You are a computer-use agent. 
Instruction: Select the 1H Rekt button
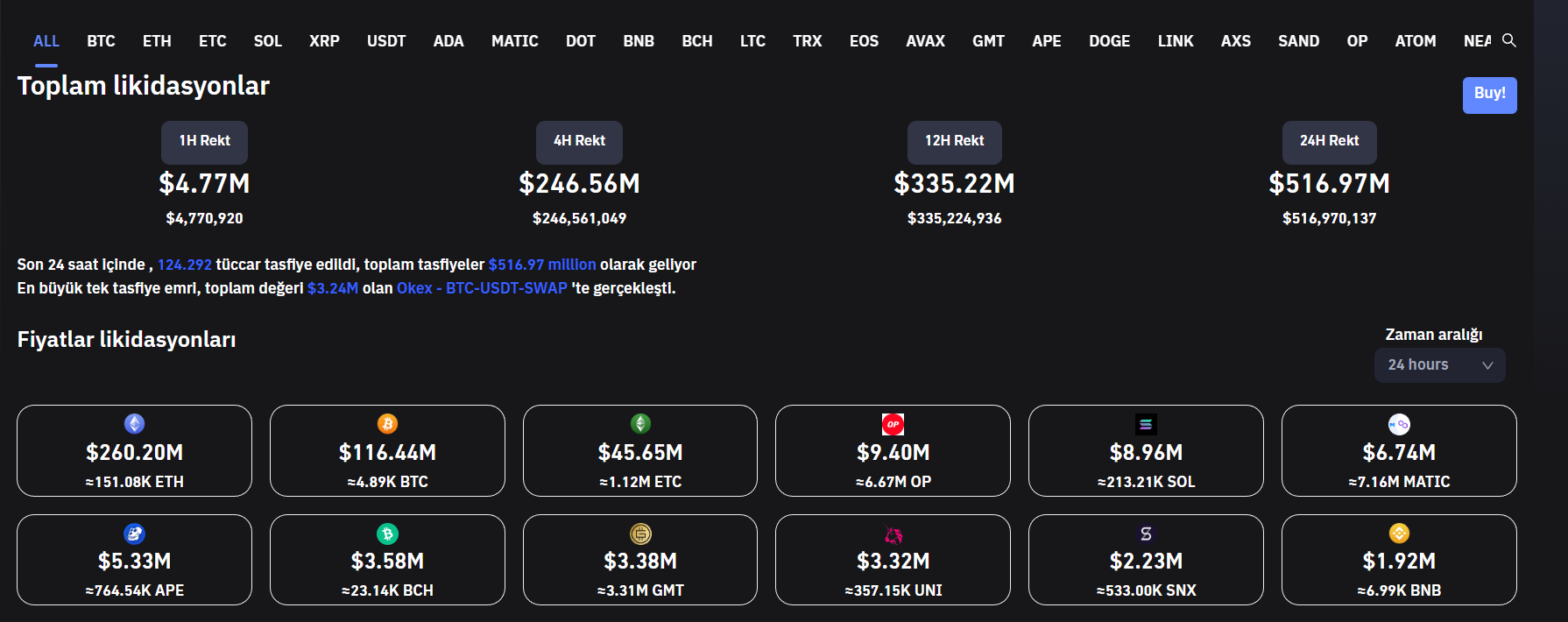tap(204, 141)
